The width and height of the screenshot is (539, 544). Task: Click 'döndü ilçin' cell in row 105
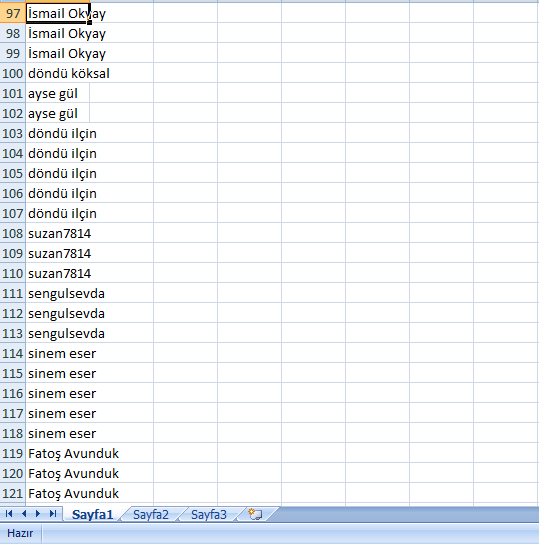point(58,173)
